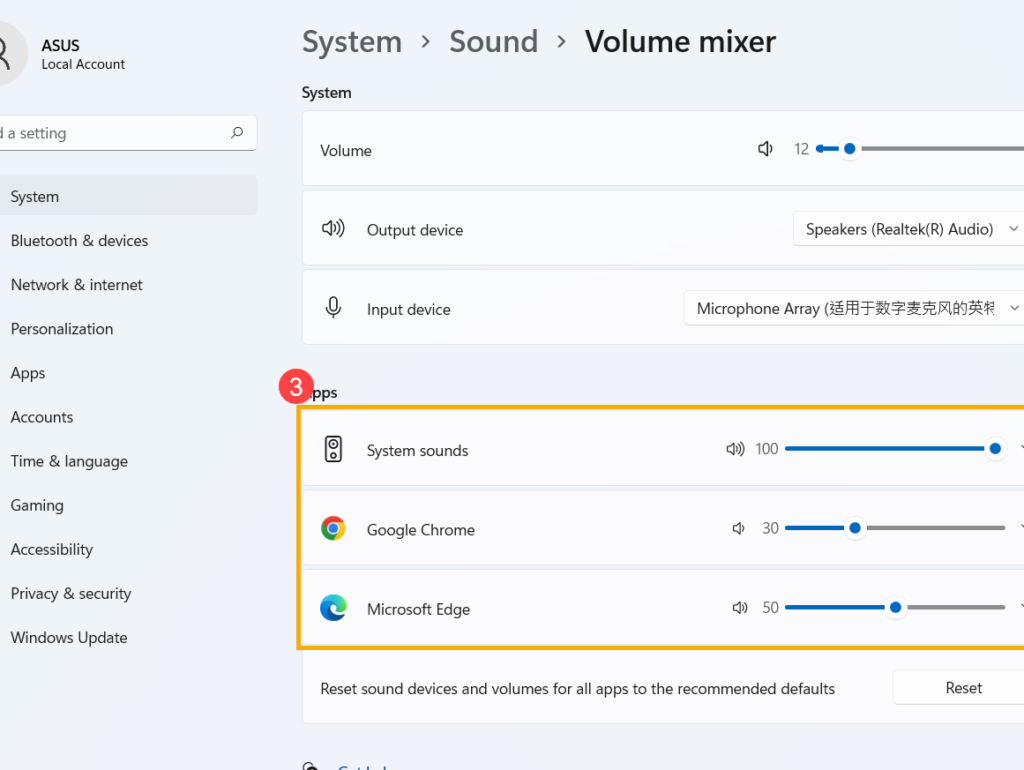The width and height of the screenshot is (1024, 770).
Task: Mute Google Chrome via its speaker icon
Action: (738, 528)
